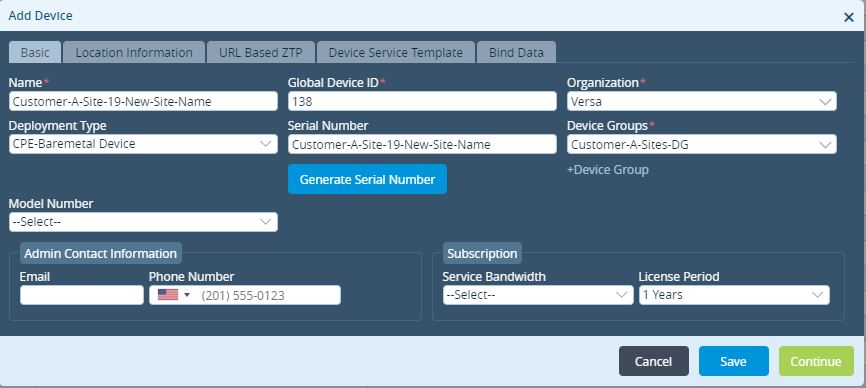Viewport: 866px width, 388px height.
Task: Expand the Service Bandwidth dropdown
Action: (x=538, y=295)
